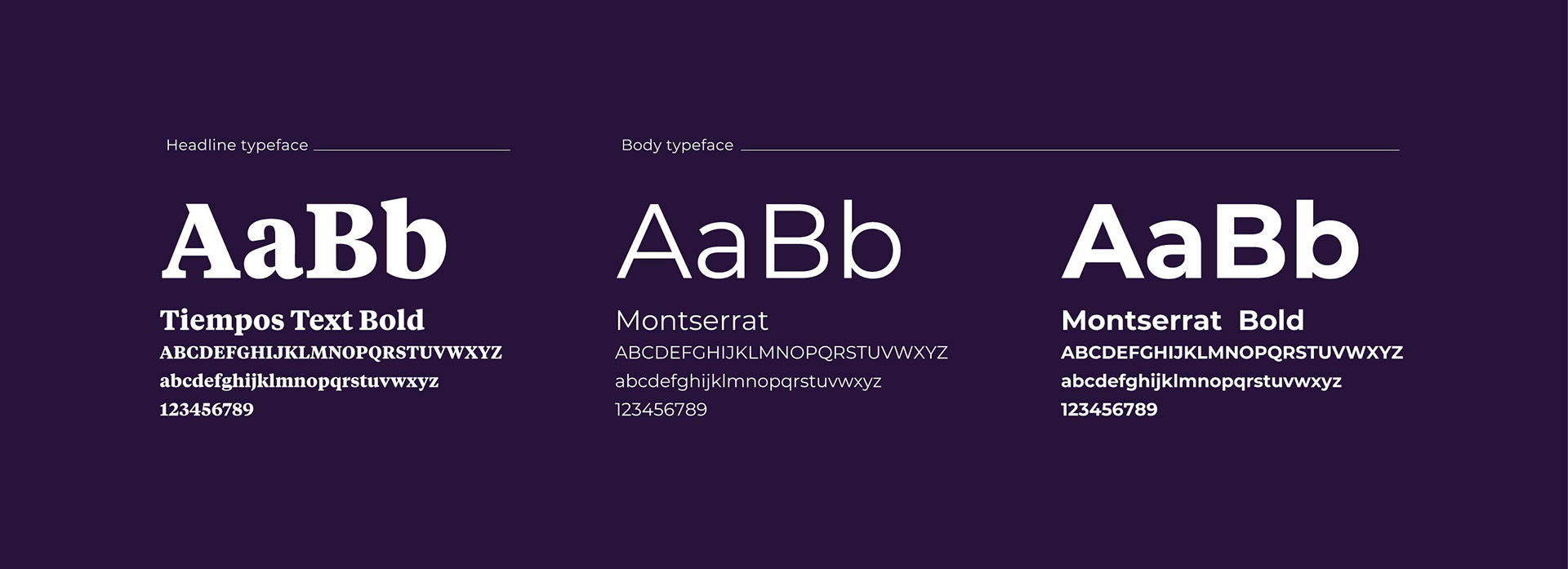Select the bold Montserrat 'AaBb' specimen
Image resolution: width=1568 pixels, height=569 pixels.
[x=1210, y=240]
